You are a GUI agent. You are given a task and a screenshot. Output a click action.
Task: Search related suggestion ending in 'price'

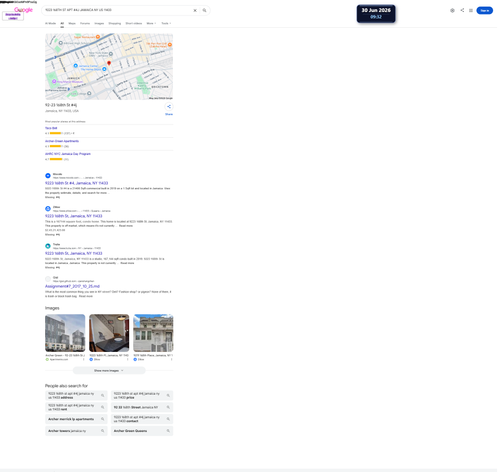click(x=143, y=397)
